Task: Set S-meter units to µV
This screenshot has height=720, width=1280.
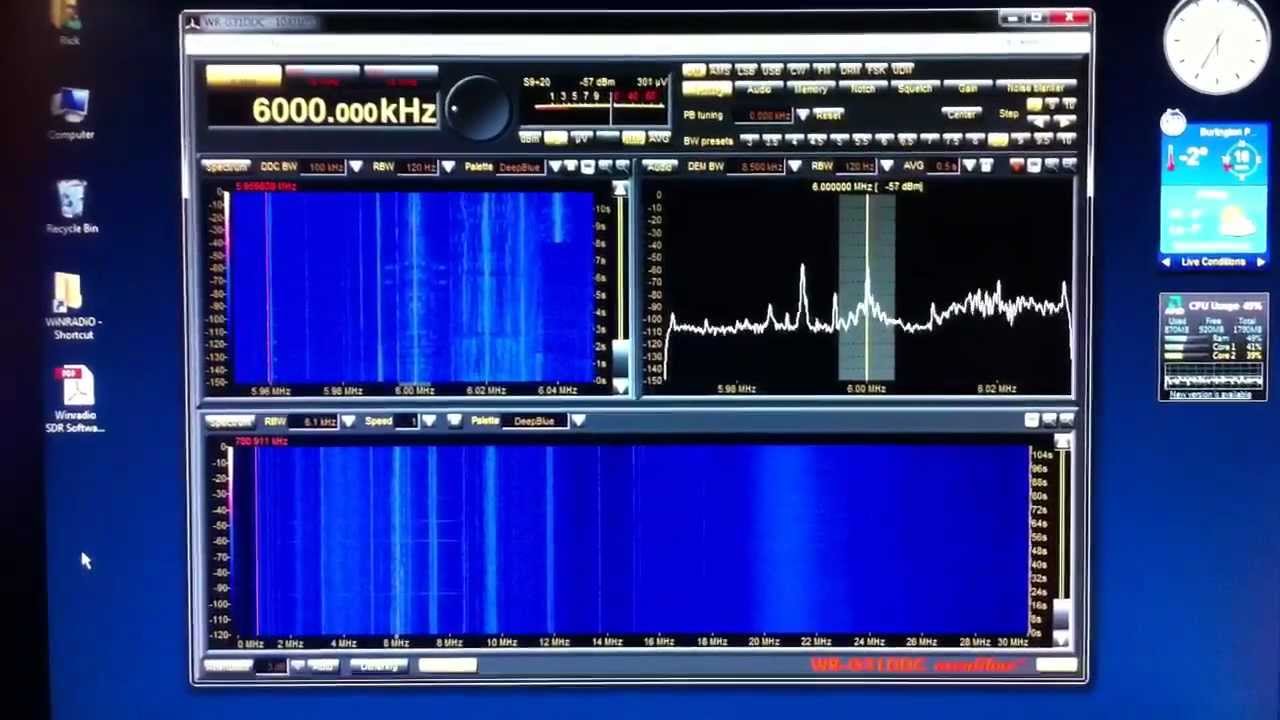Action: pyautogui.click(x=581, y=138)
